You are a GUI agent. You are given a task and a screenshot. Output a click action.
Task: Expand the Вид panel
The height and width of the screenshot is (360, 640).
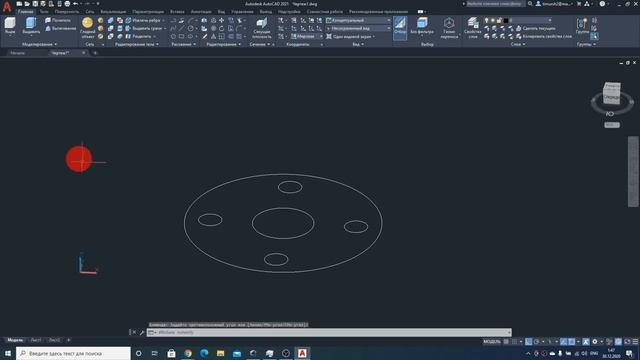358,44
